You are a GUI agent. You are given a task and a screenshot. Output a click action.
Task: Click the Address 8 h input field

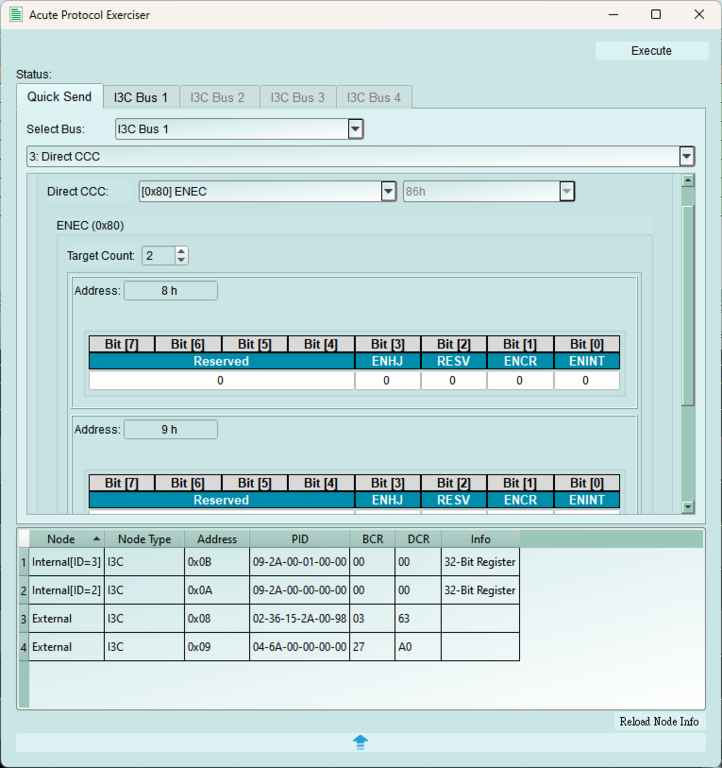[170, 291]
